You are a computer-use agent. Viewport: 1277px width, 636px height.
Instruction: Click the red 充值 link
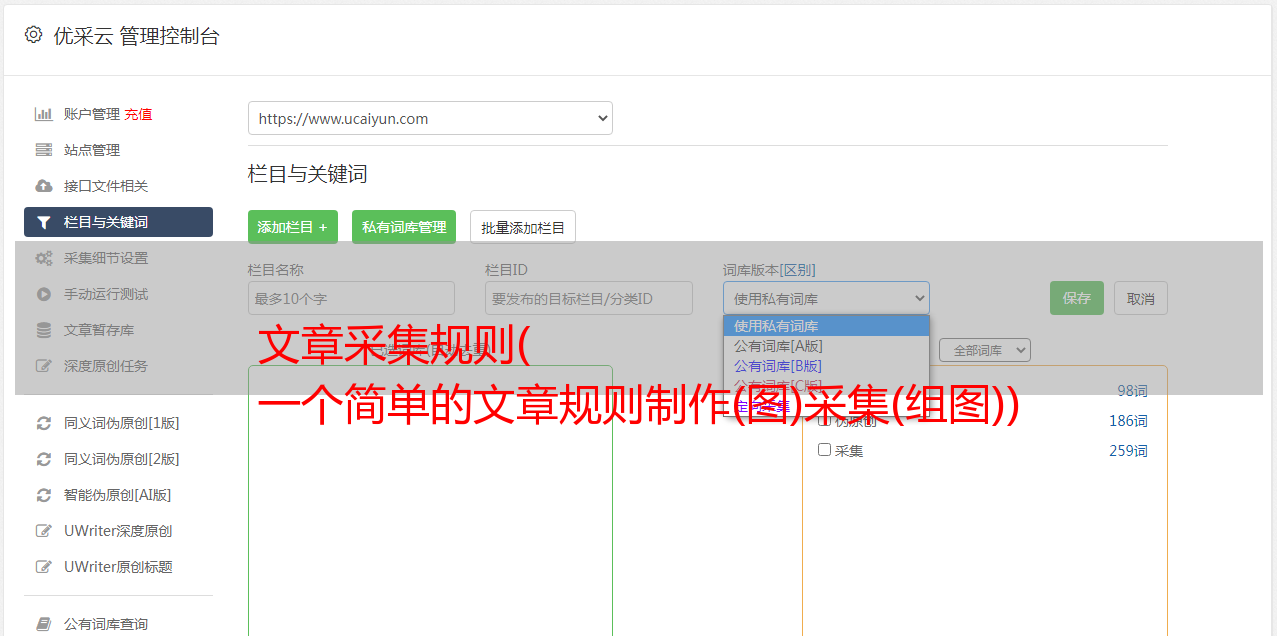click(138, 114)
